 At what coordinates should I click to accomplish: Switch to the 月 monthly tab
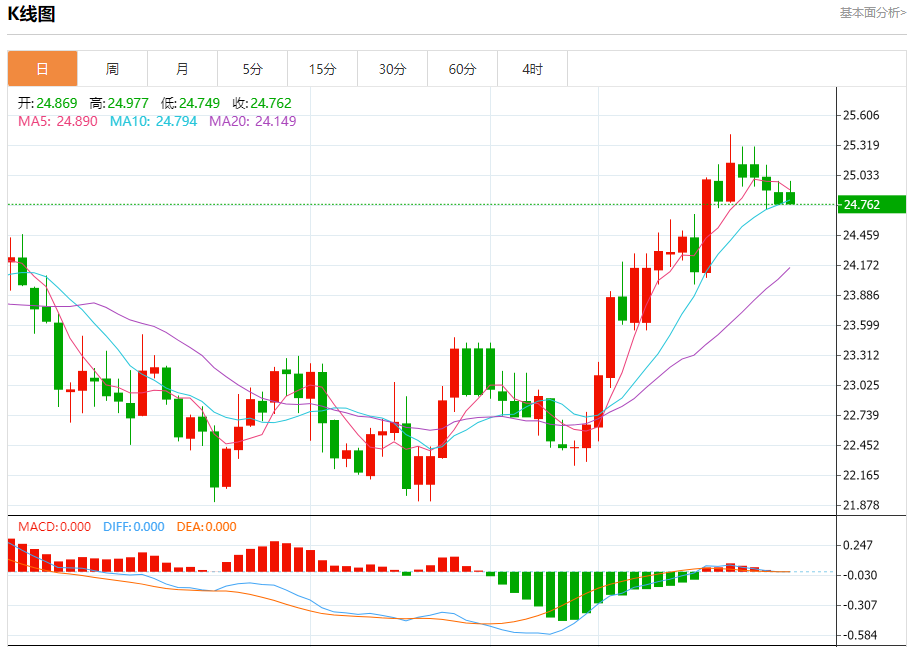point(183,69)
